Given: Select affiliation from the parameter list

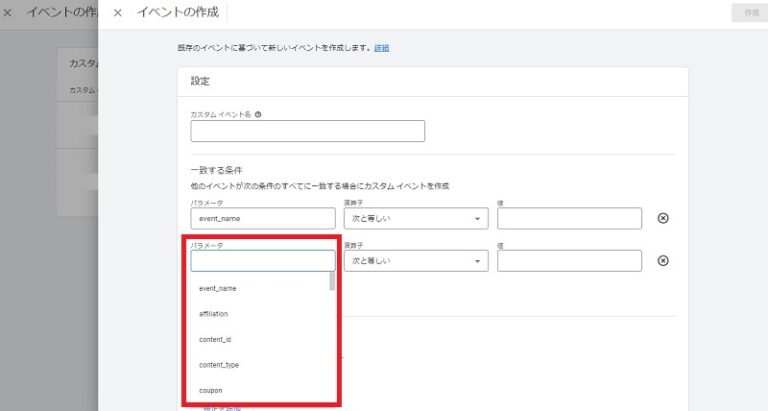Looking at the screenshot, I should click(214, 314).
